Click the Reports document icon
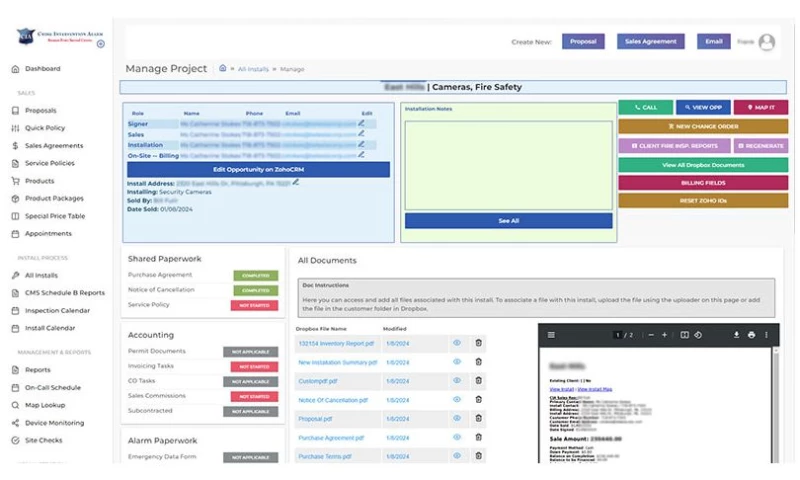 (x=15, y=370)
